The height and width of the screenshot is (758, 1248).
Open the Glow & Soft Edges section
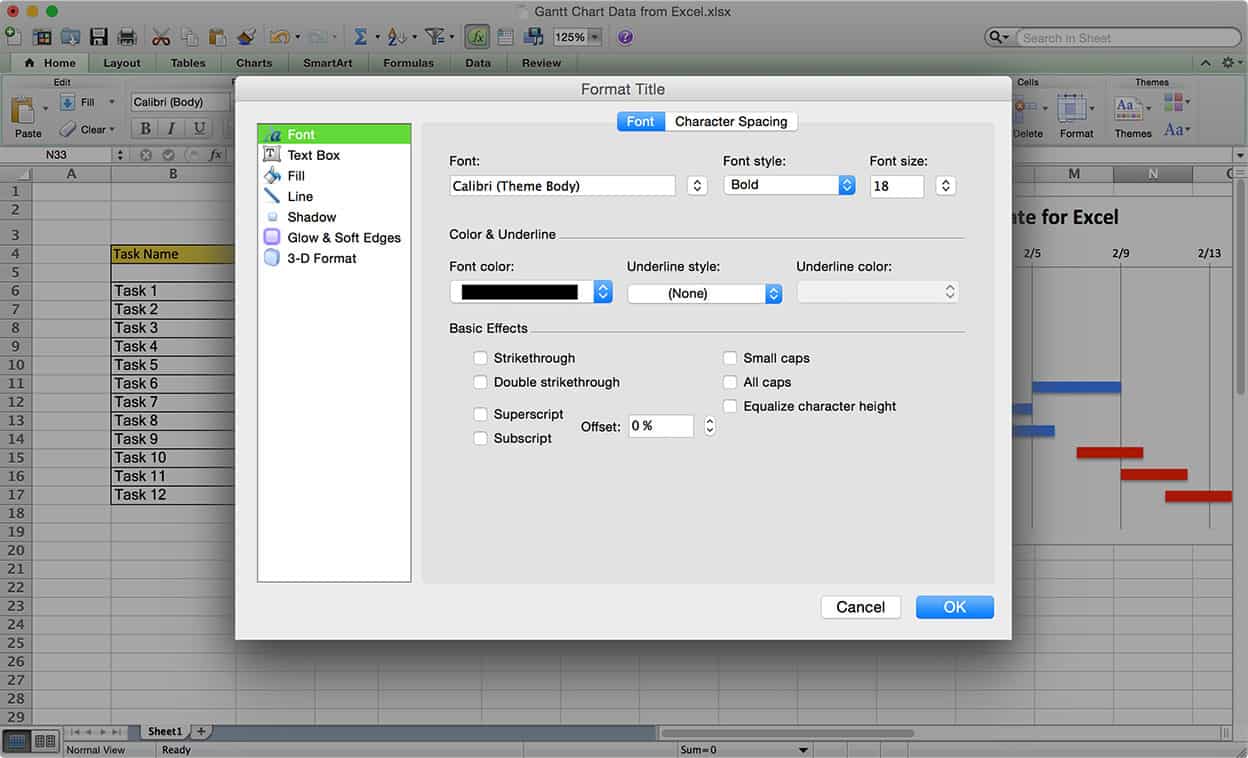[343, 238]
